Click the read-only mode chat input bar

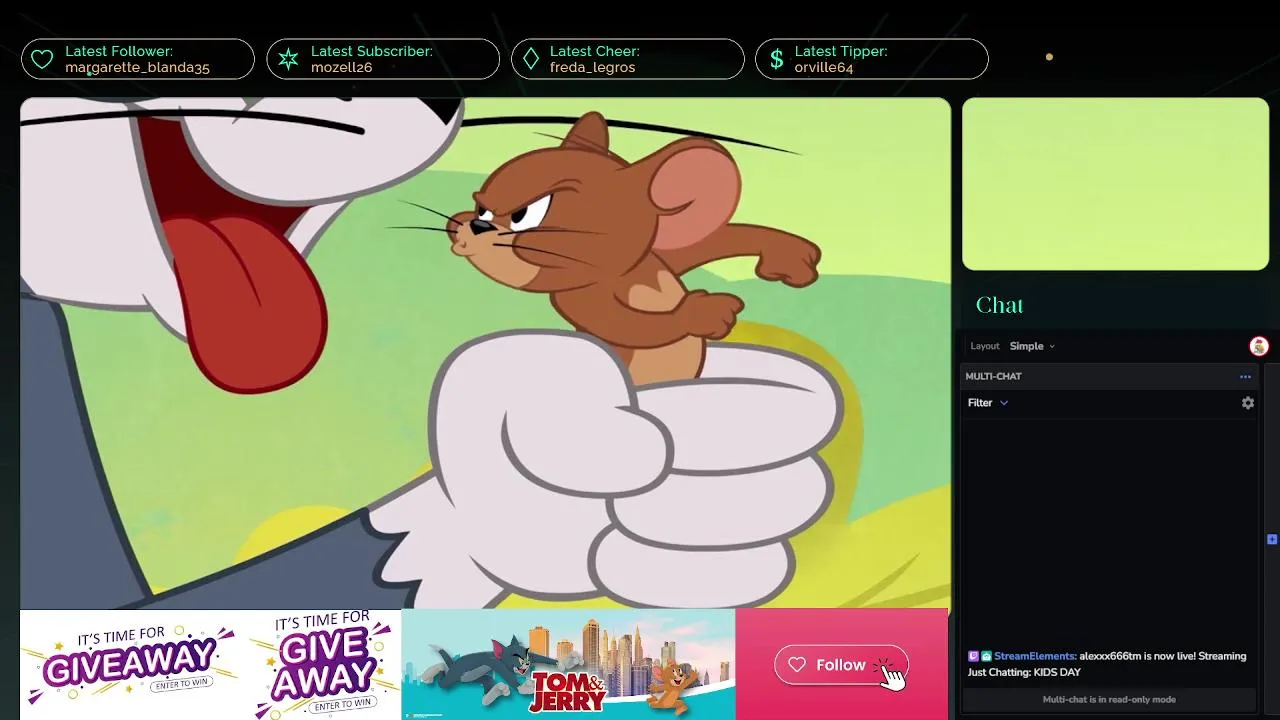click(1109, 699)
